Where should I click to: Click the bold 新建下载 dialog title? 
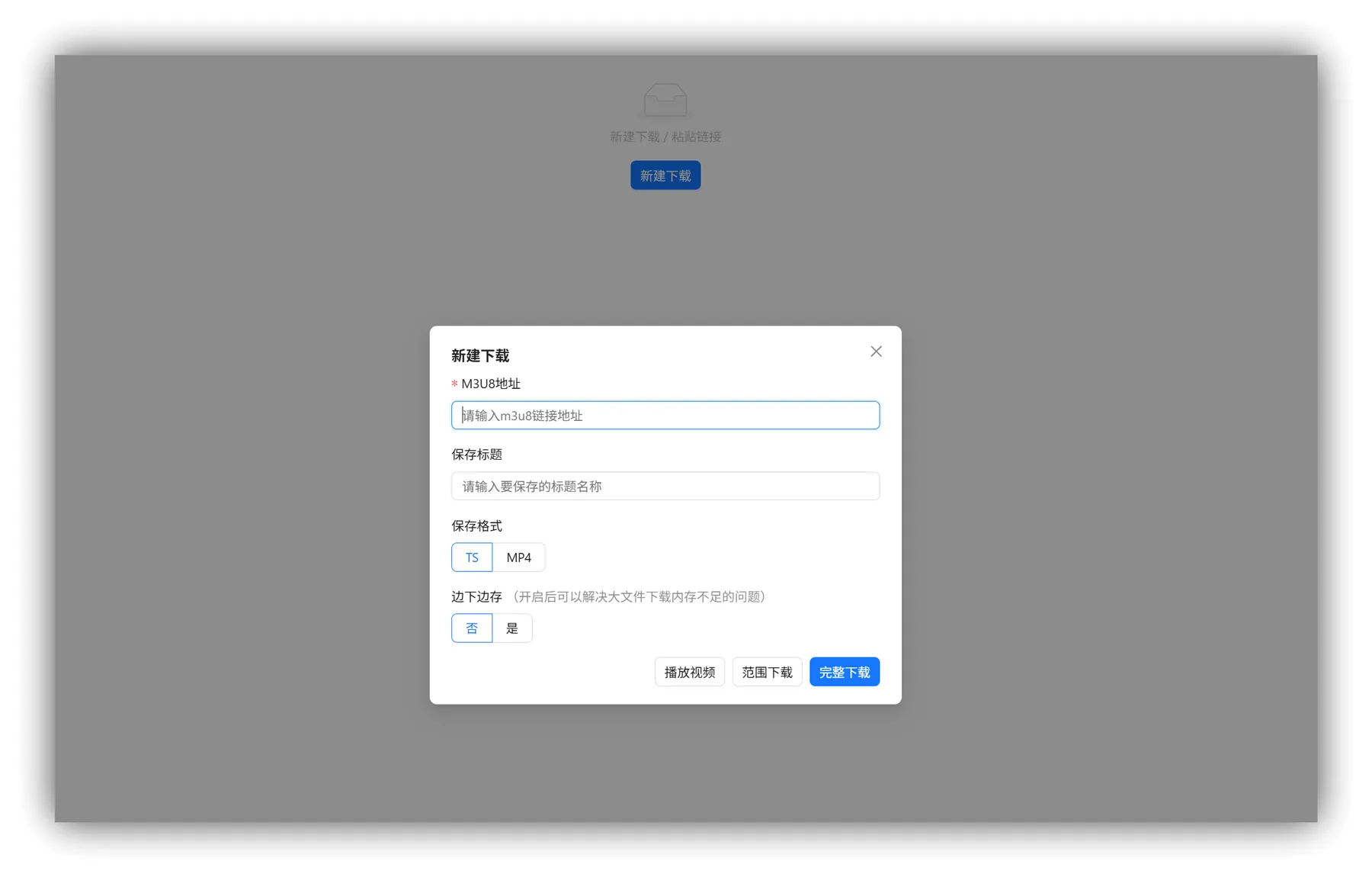coord(480,356)
